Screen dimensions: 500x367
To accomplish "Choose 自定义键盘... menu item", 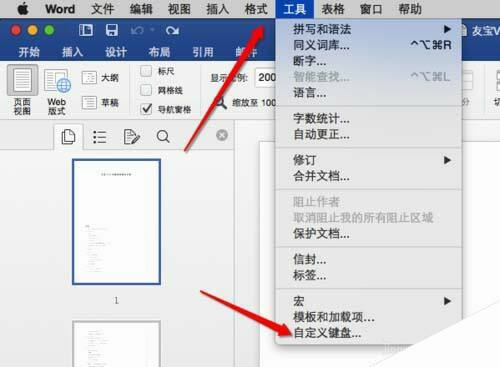I will coord(369,333).
